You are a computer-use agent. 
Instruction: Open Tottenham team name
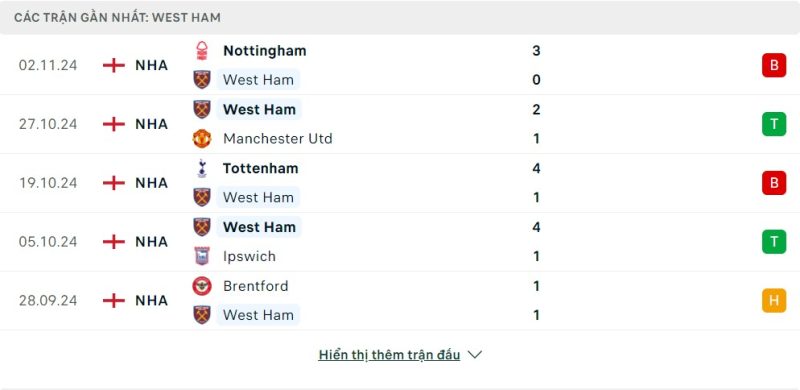click(261, 168)
